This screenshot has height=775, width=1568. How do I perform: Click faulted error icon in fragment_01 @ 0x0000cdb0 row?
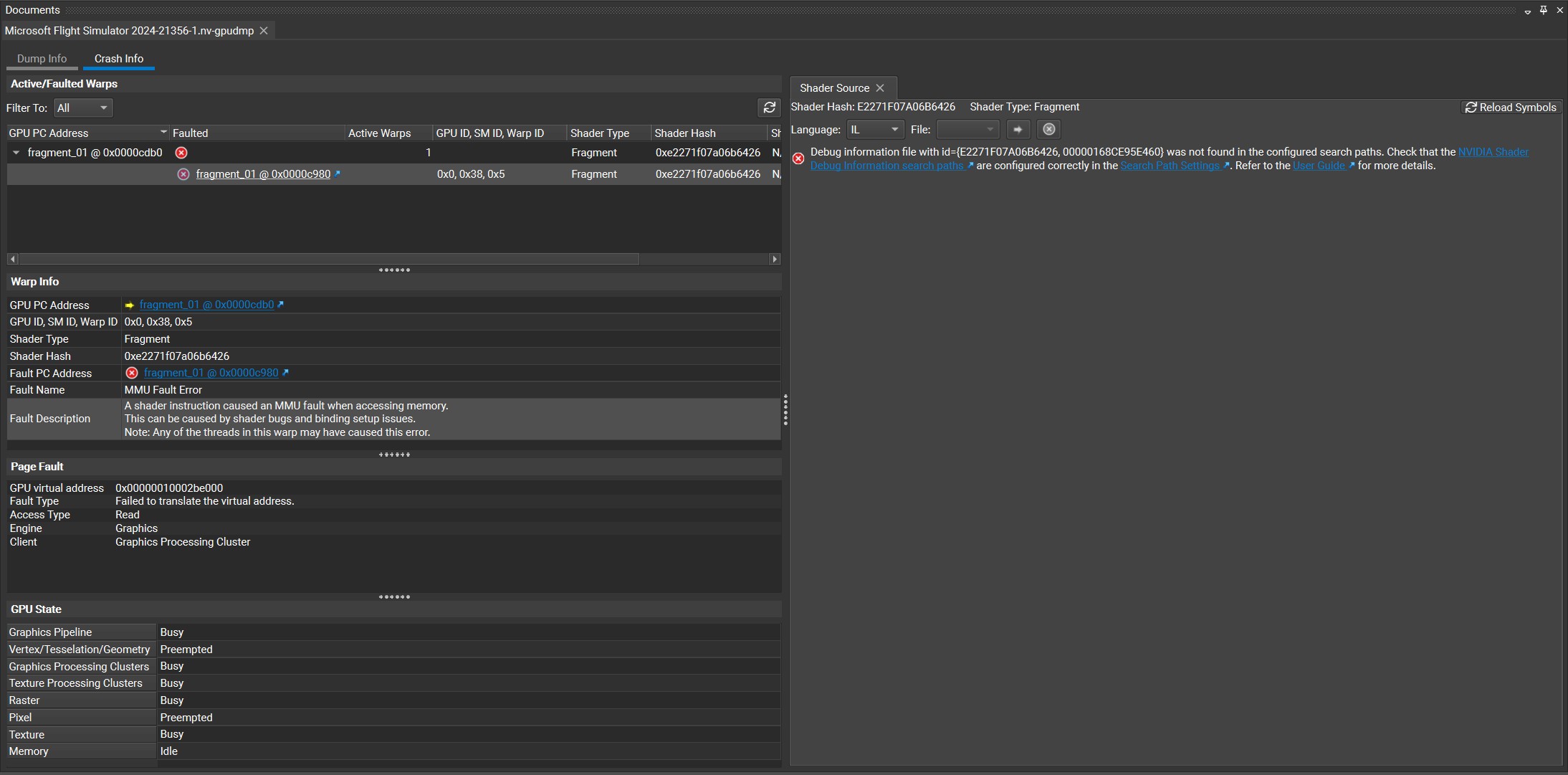point(181,153)
